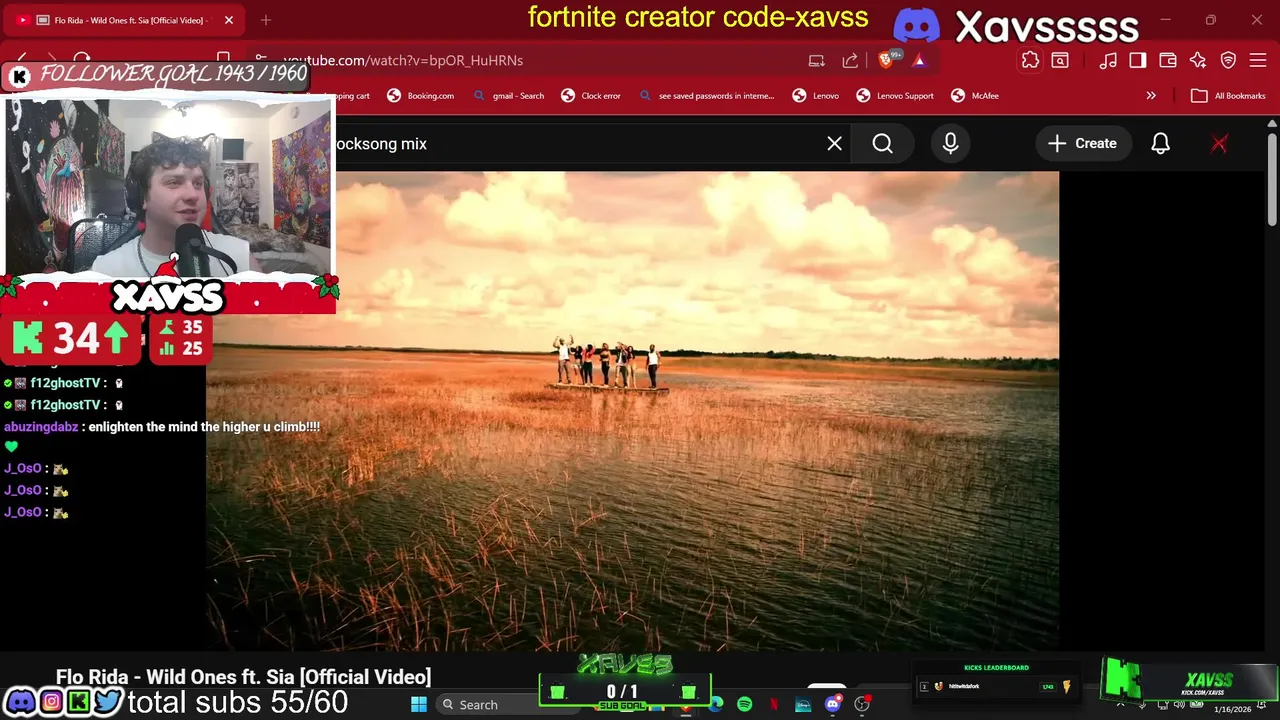Click the search-window icon beside Extensions
Image resolution: width=1280 pixels, height=720 pixels.
point(1060,61)
